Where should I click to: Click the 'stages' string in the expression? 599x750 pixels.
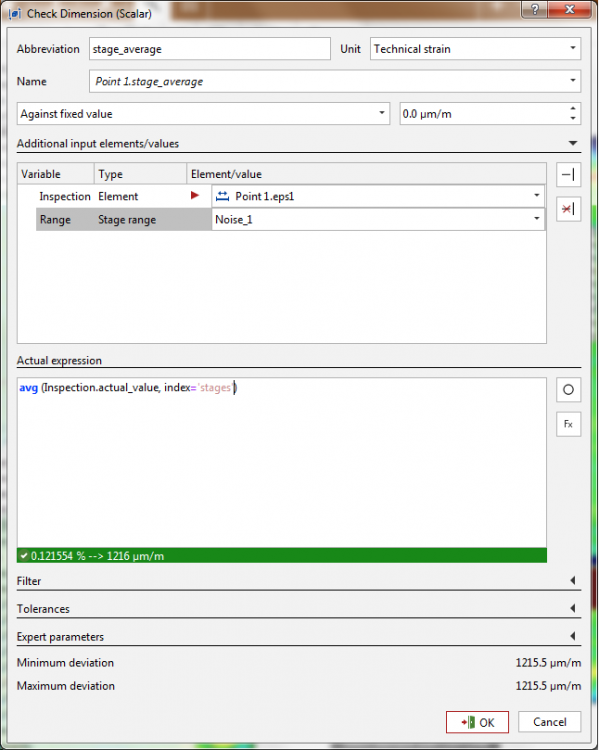(x=215, y=387)
